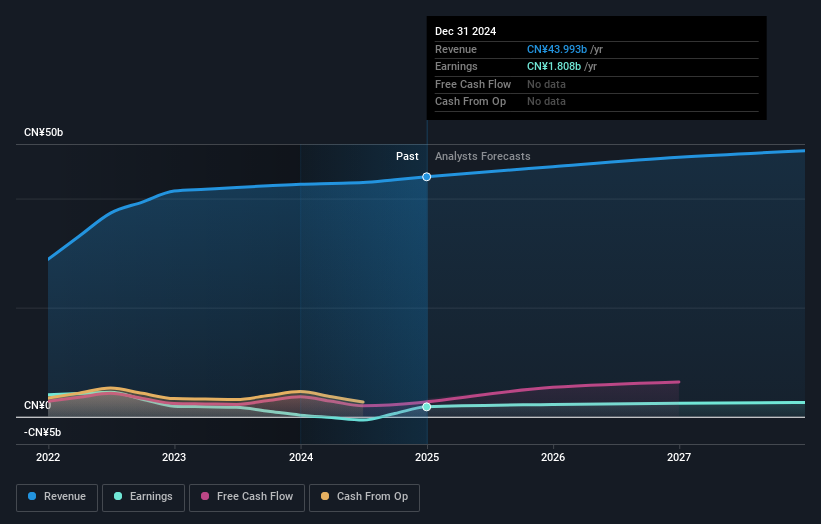Click the Analysts Forecasts label

[x=482, y=156]
